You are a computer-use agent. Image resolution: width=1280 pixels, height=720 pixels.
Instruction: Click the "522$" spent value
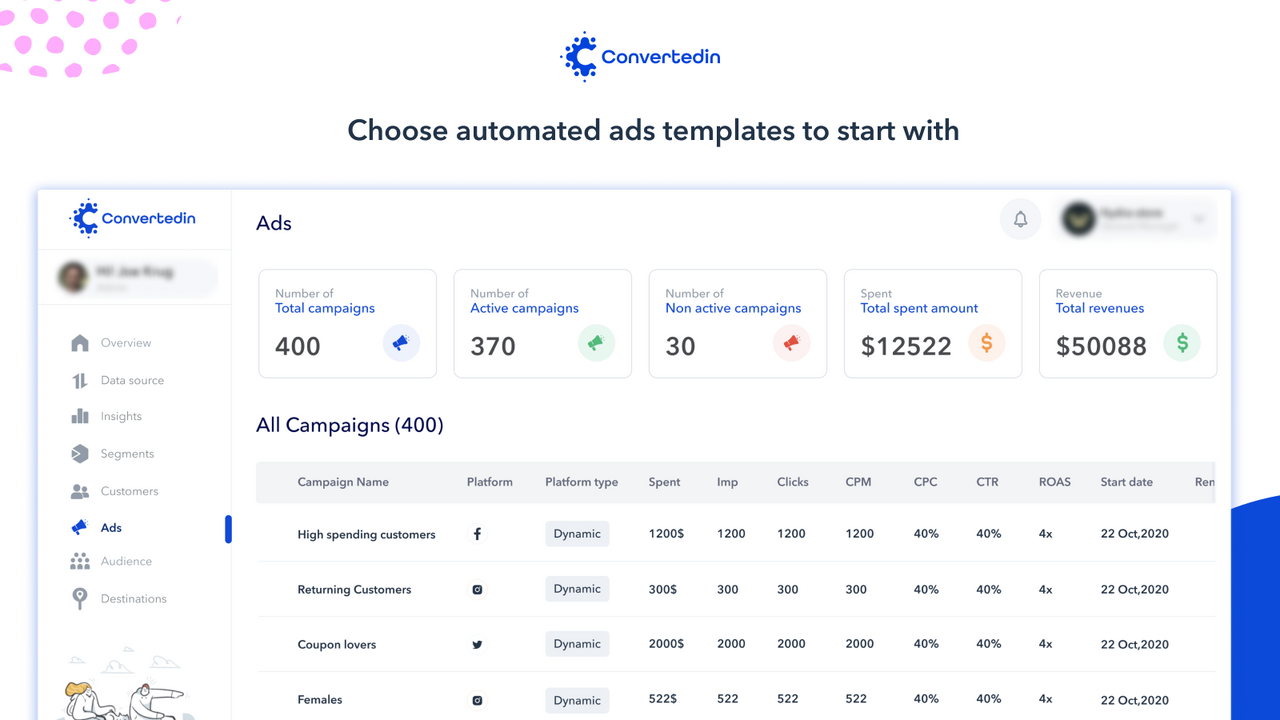coord(663,700)
